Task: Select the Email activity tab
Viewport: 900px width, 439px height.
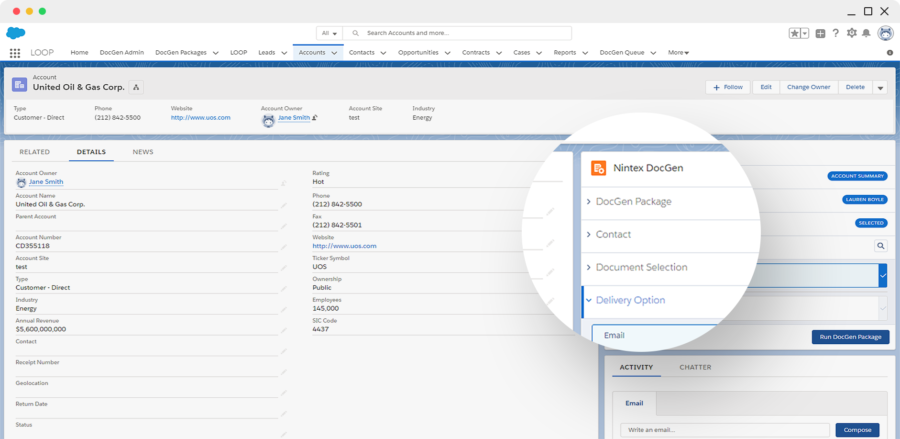Action: click(634, 403)
